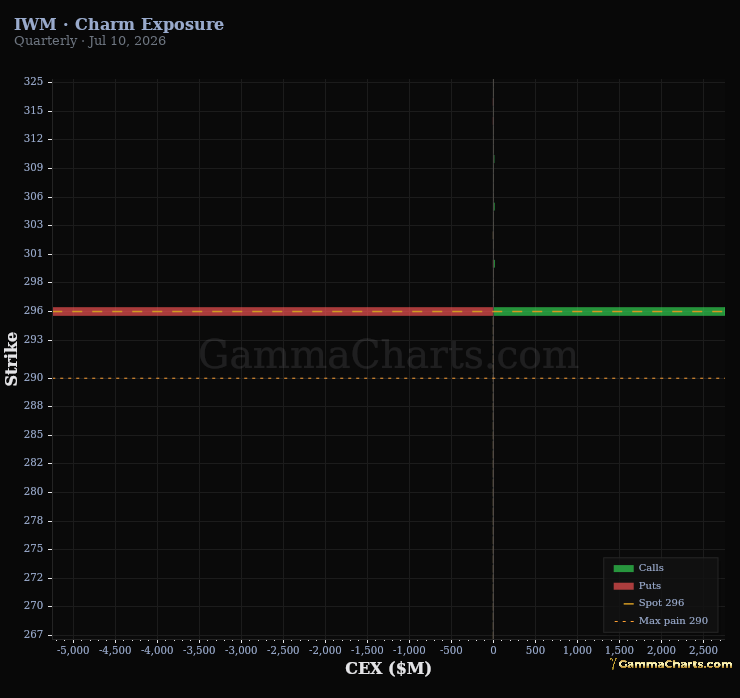This screenshot has width=740, height=698.
Task: Click the green Calls legend swatch
Action: [623, 568]
